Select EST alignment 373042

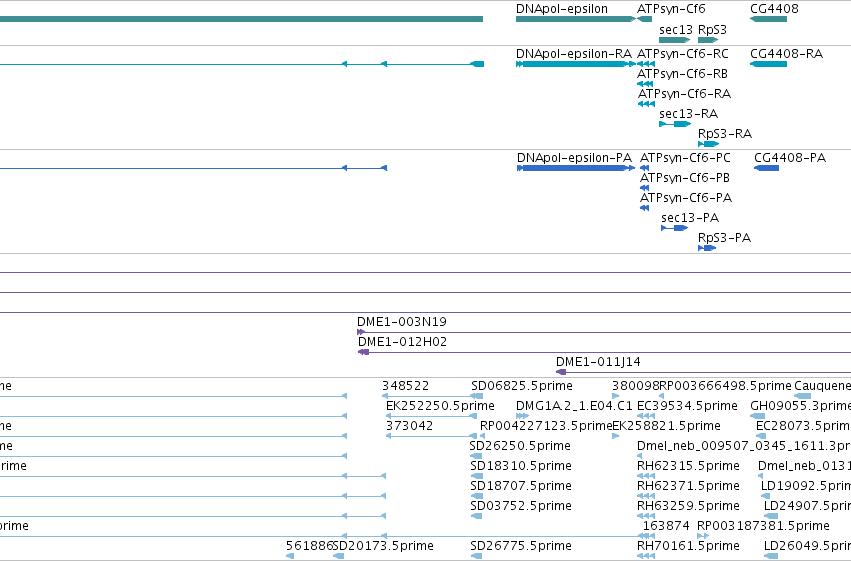431,437
